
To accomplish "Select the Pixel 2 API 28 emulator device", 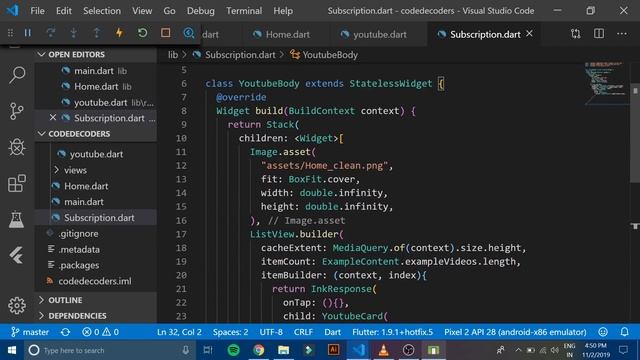I will pyautogui.click(x=515, y=332).
